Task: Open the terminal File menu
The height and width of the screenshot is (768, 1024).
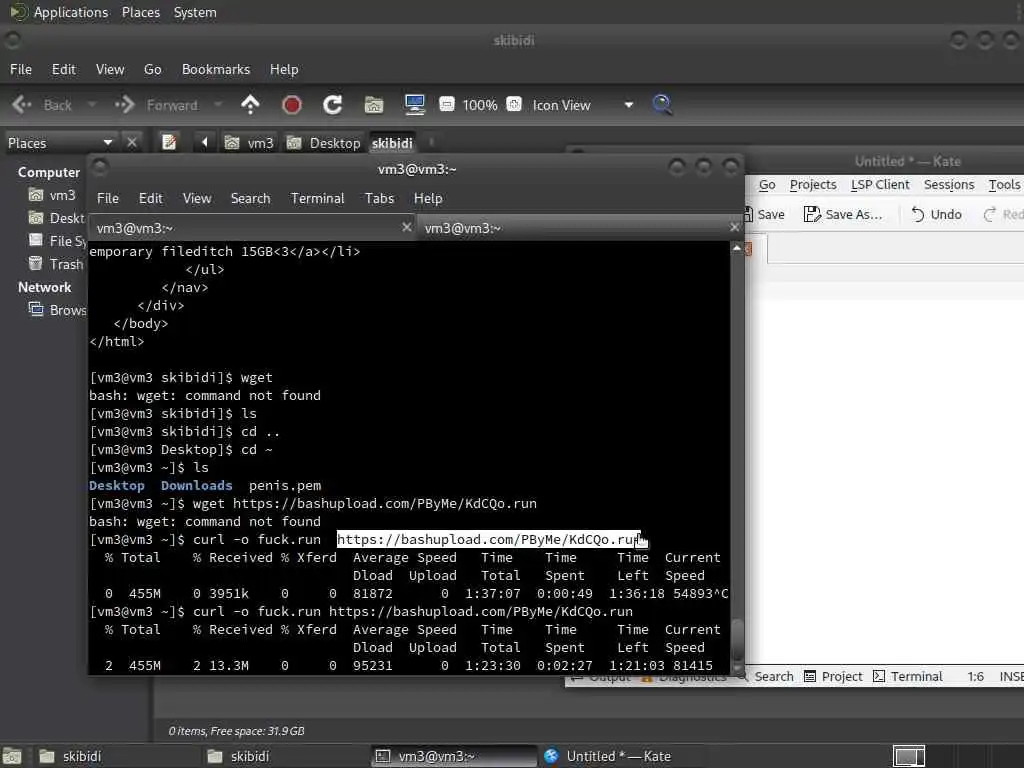Action: [108, 198]
